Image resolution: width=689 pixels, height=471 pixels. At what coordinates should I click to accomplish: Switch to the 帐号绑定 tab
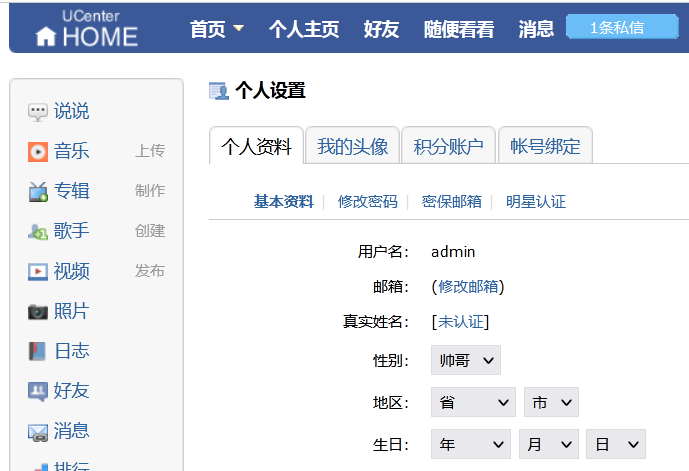coord(545,146)
